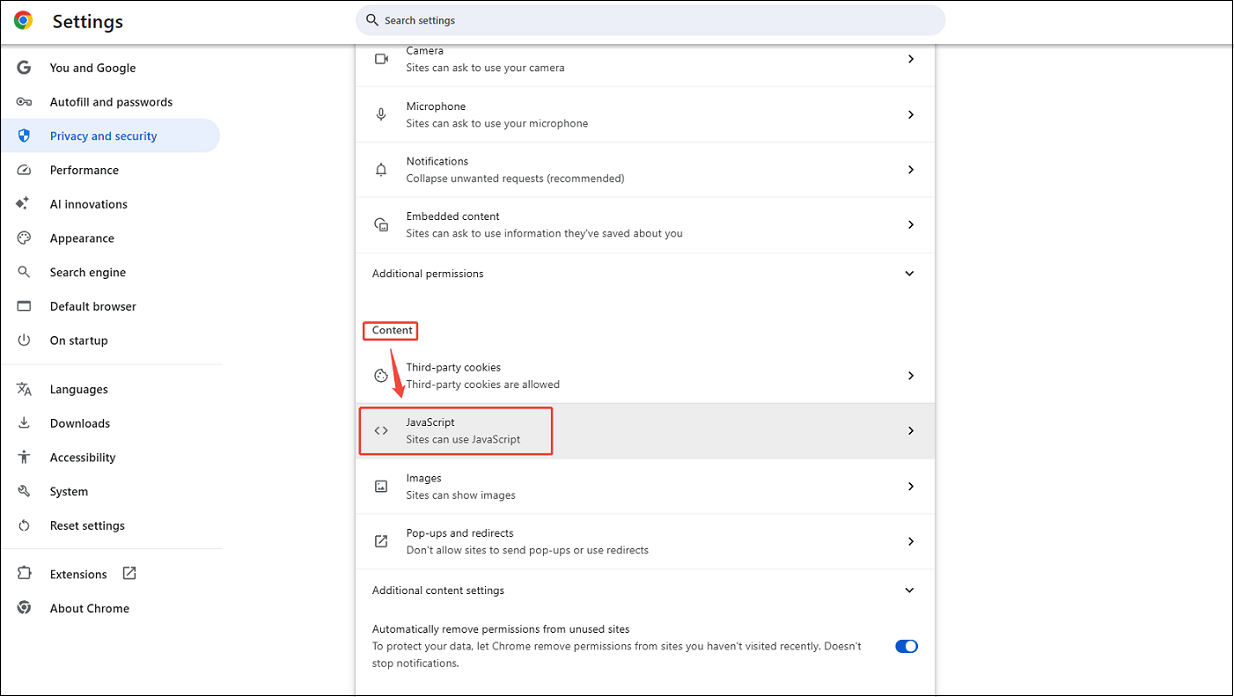Select the Microphone icon
The height and width of the screenshot is (697, 1234).
click(x=381, y=113)
